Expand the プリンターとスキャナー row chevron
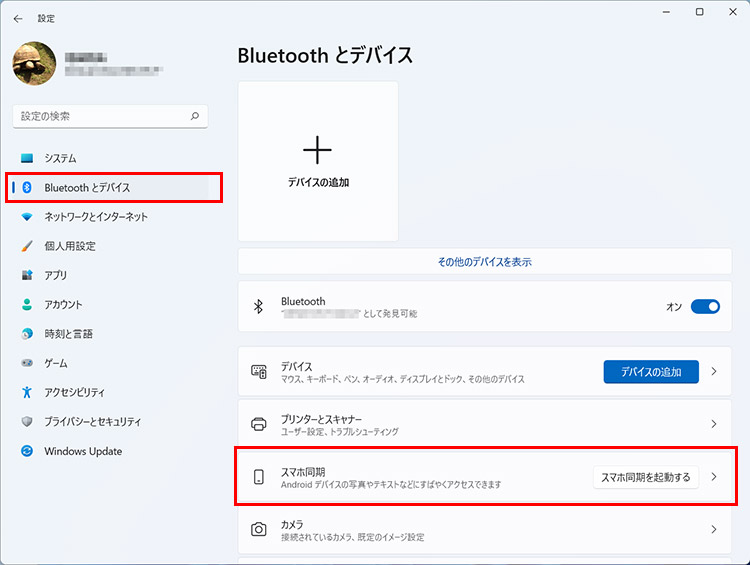 [714, 424]
